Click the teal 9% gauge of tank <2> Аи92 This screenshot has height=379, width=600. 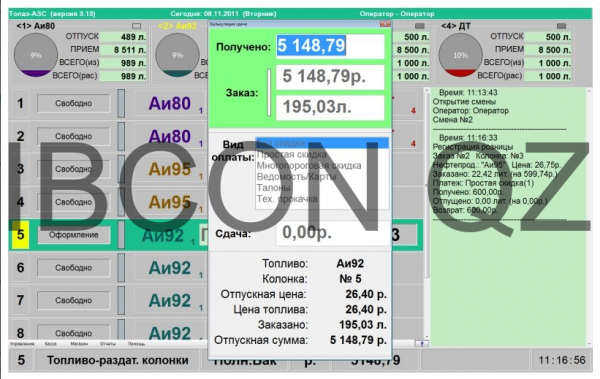click(x=177, y=55)
